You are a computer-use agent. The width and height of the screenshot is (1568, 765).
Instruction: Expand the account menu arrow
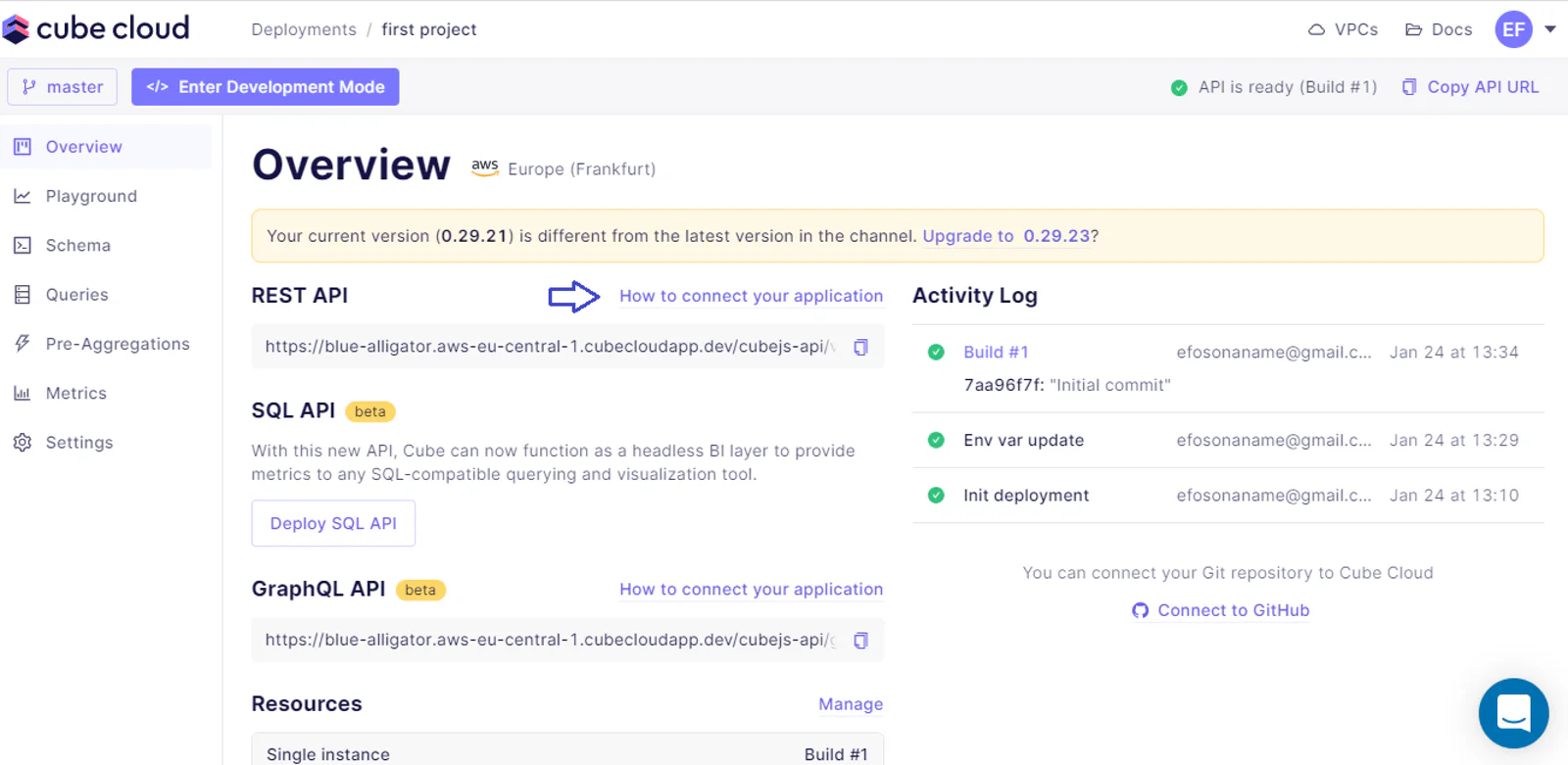tap(1550, 29)
